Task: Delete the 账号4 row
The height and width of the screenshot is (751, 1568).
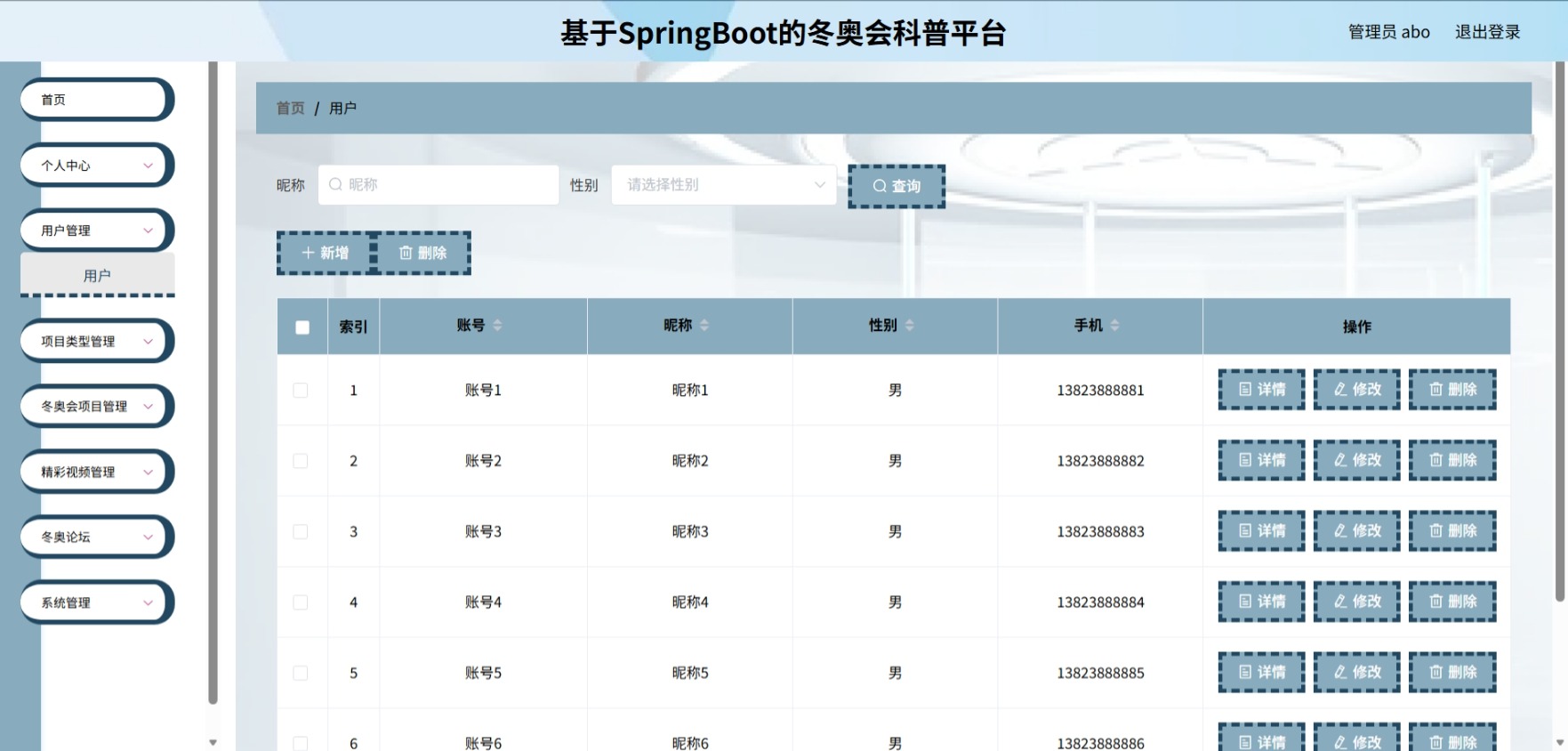Action: [1452, 602]
